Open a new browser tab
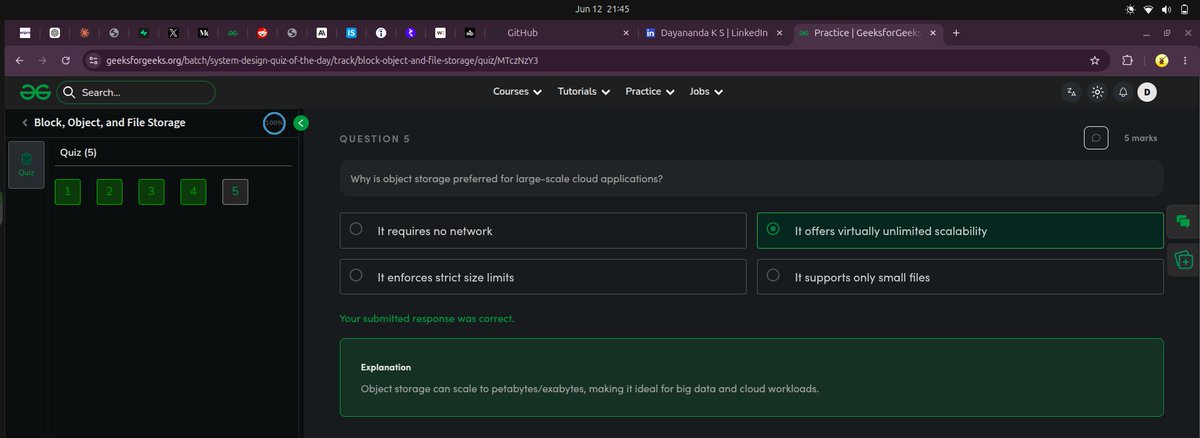Image resolution: width=1200 pixels, height=438 pixels. pyautogui.click(x=956, y=32)
